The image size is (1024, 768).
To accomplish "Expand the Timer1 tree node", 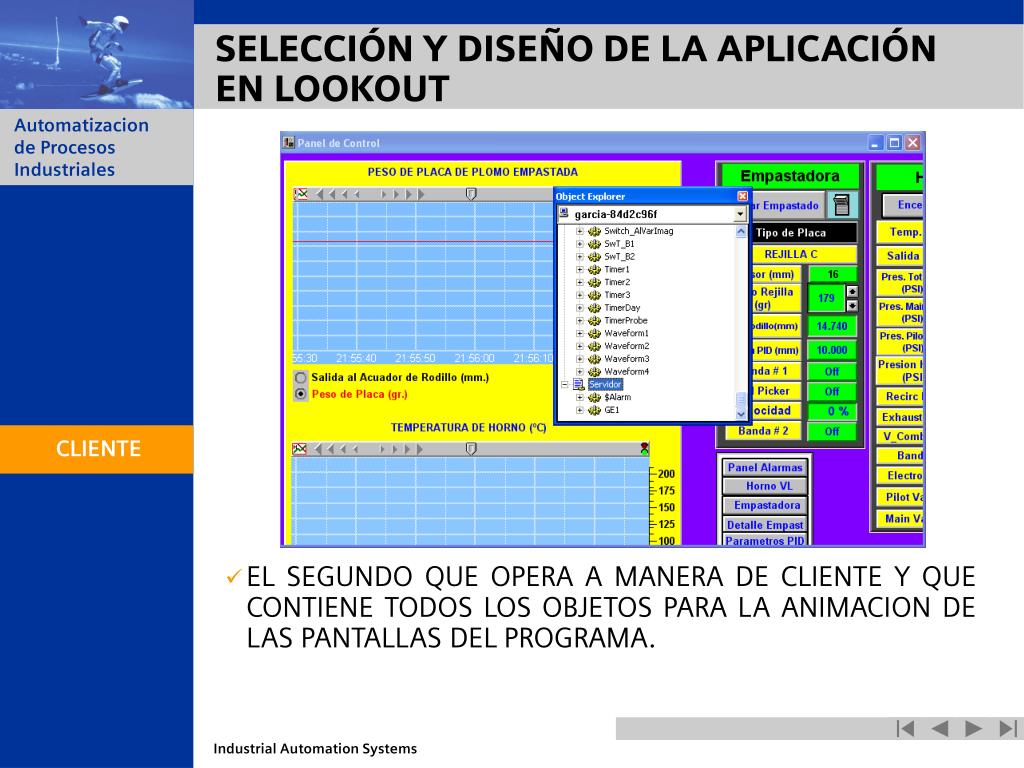I will click(x=579, y=270).
